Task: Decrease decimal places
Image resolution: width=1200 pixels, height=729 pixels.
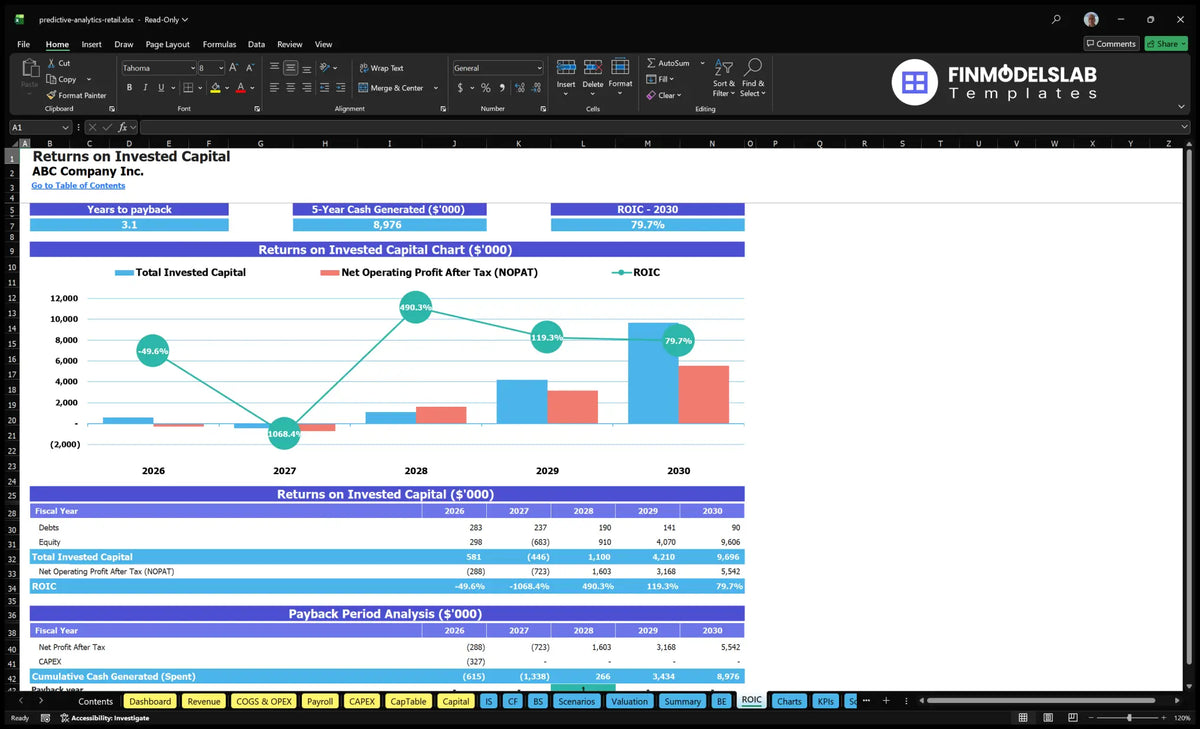Action: tap(535, 88)
